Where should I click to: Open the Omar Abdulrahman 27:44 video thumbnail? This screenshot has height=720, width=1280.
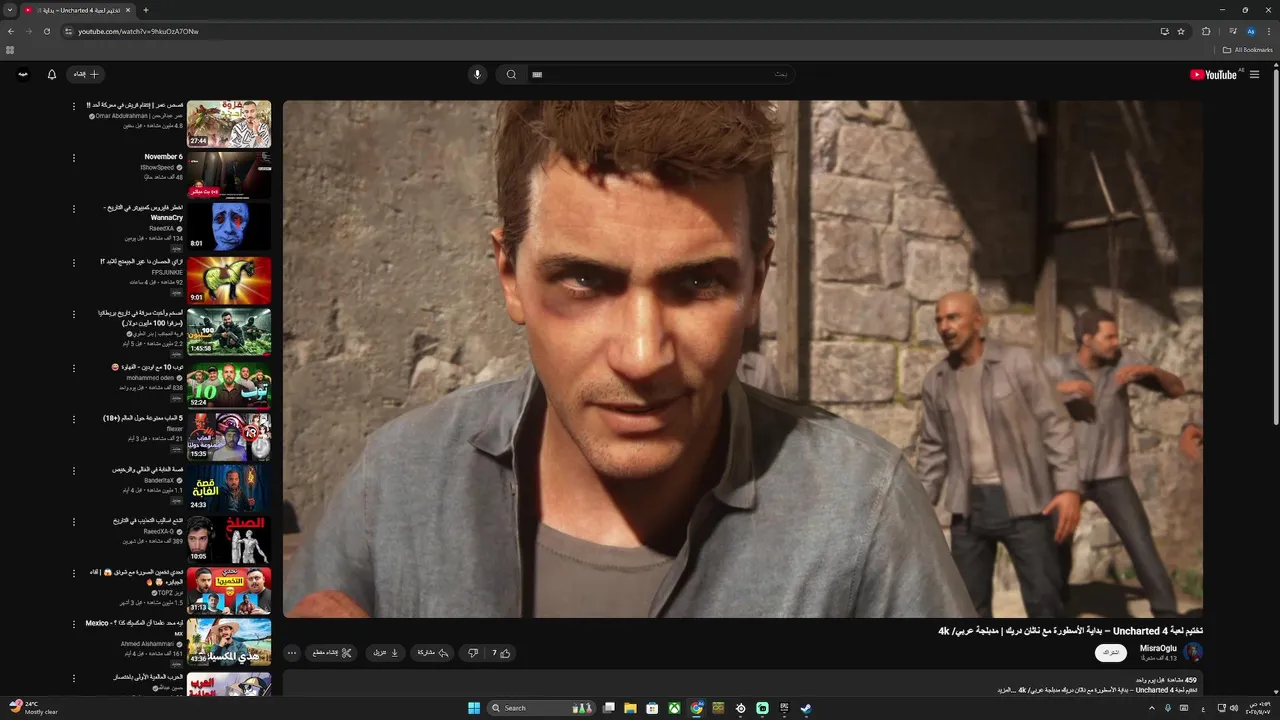229,124
